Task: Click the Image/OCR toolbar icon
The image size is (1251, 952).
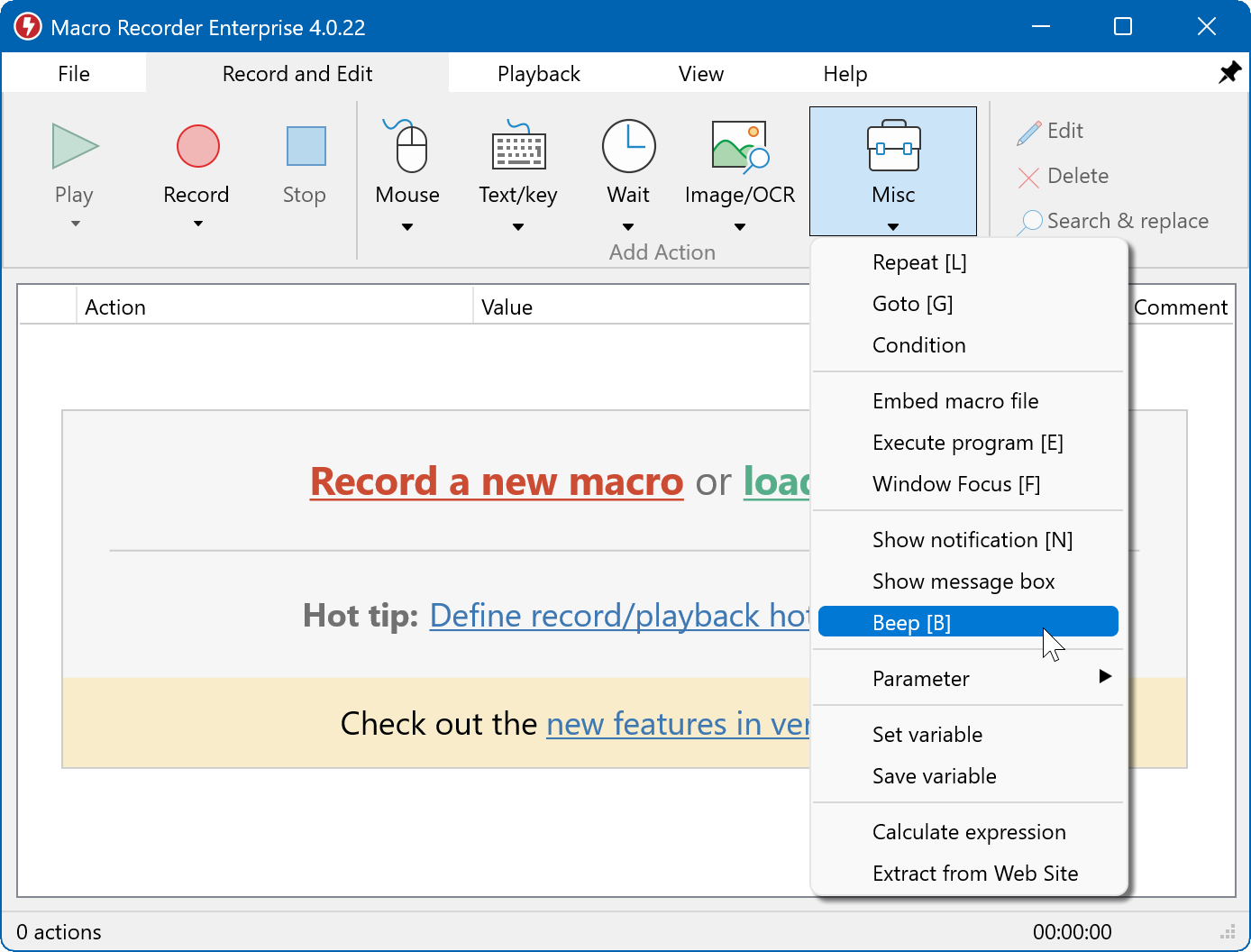Action: click(x=739, y=146)
